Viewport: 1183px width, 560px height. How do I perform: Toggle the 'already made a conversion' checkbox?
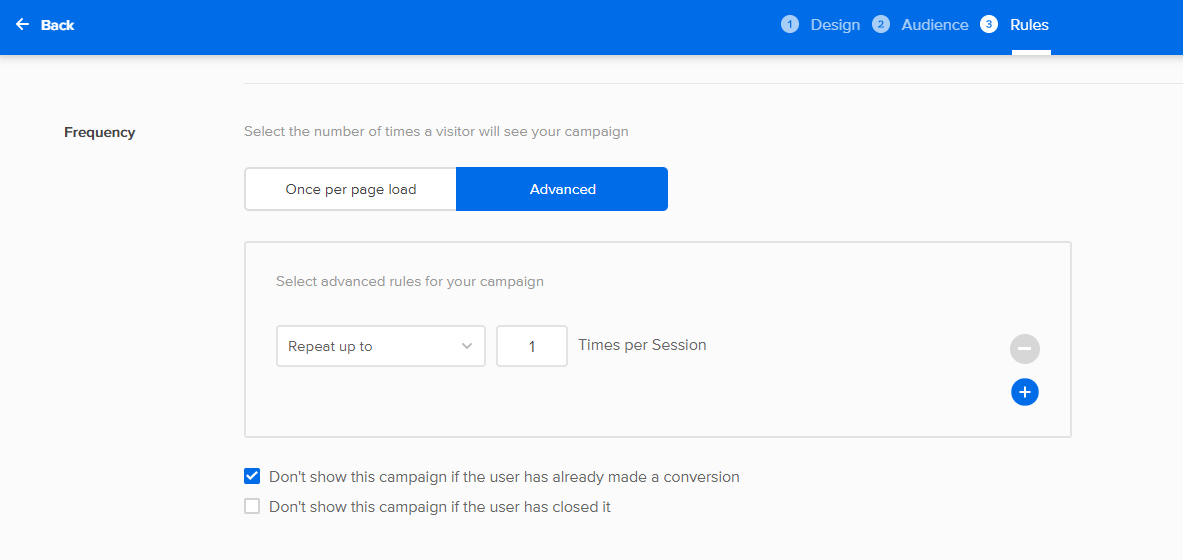pos(252,476)
